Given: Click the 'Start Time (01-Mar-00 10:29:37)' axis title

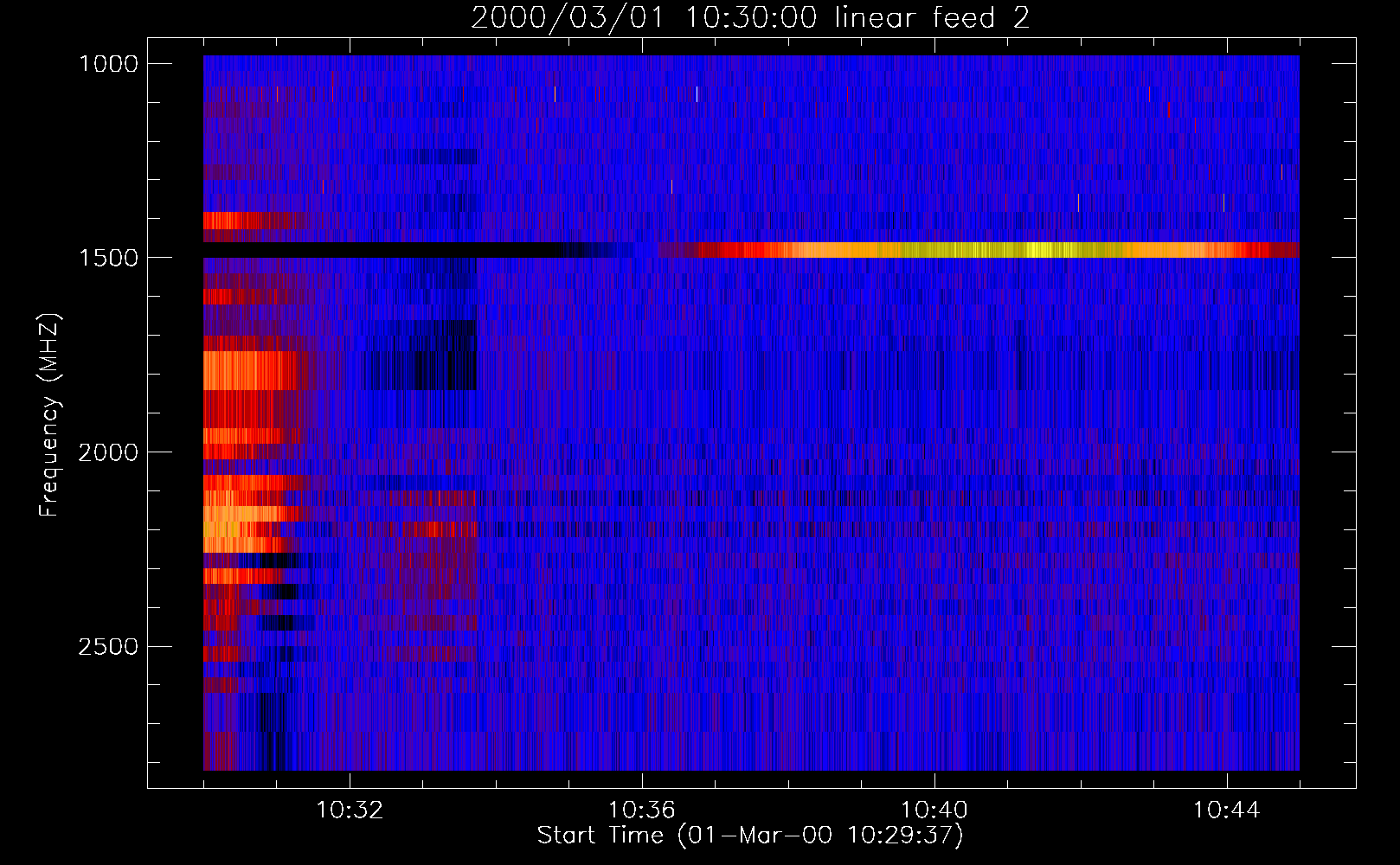Looking at the screenshot, I should click(x=750, y=836).
